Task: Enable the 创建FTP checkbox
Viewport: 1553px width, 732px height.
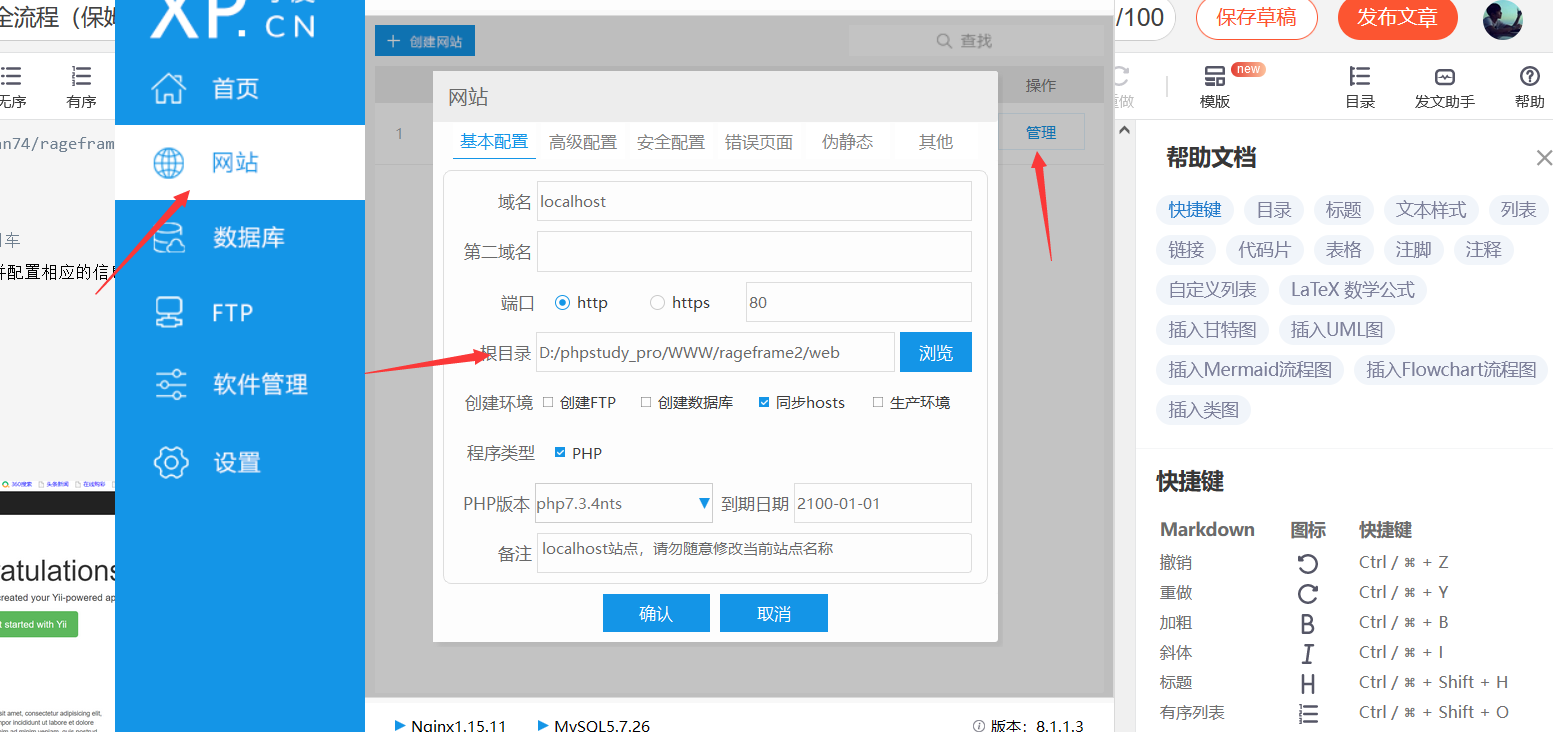Action: point(547,402)
